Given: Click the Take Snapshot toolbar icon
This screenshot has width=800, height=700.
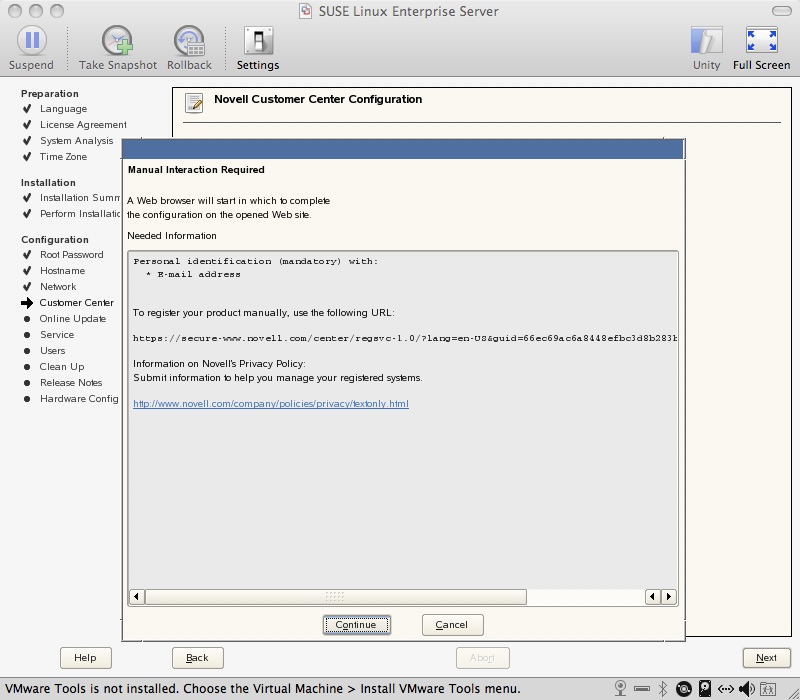Looking at the screenshot, I should tap(117, 41).
